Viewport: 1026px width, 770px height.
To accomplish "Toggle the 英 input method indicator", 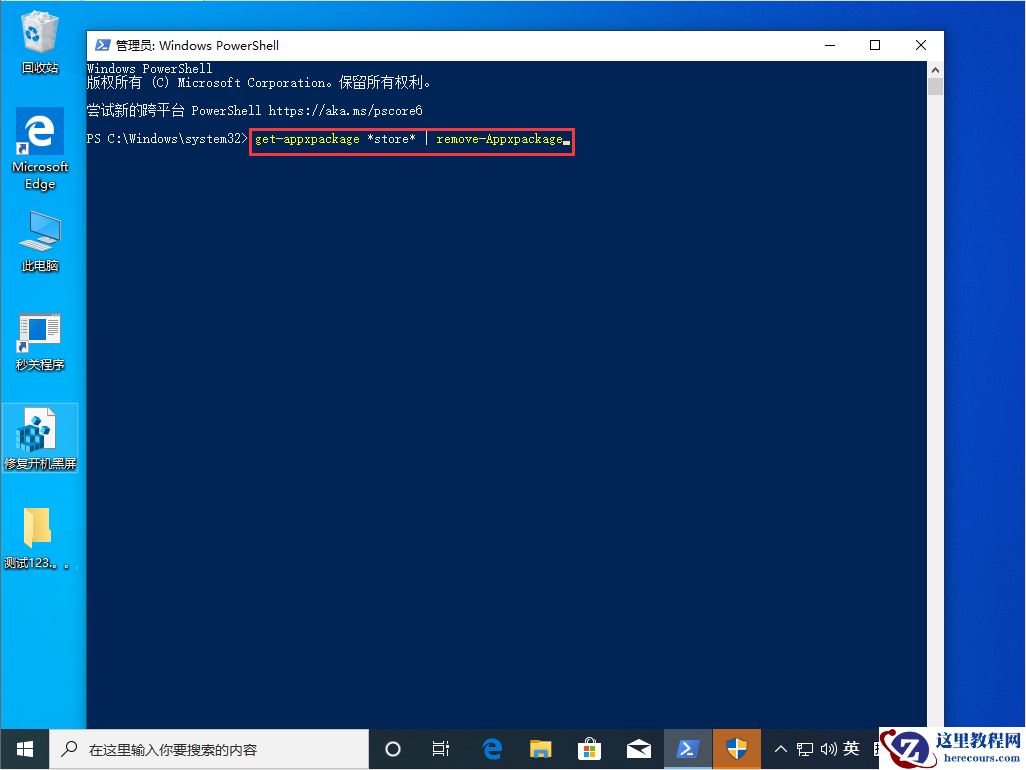I will click(852, 748).
